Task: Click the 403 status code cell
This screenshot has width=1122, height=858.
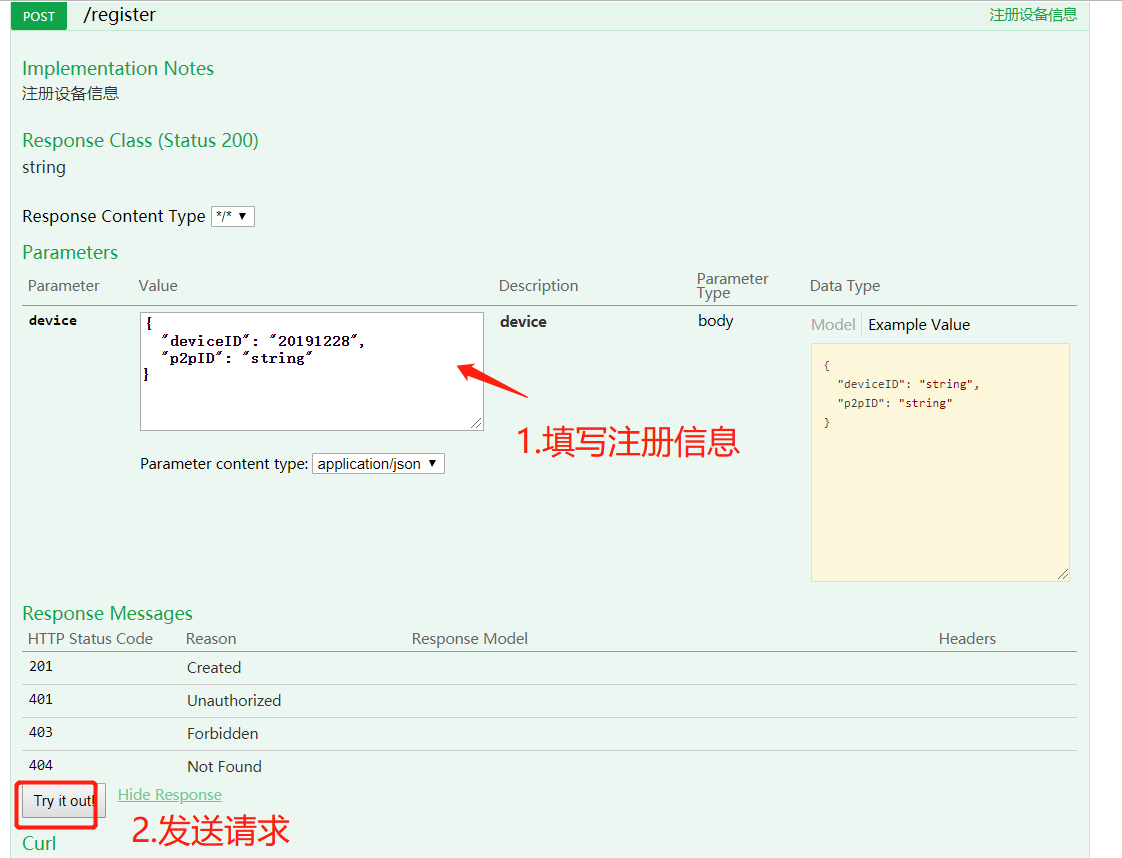Action: [x=41, y=733]
